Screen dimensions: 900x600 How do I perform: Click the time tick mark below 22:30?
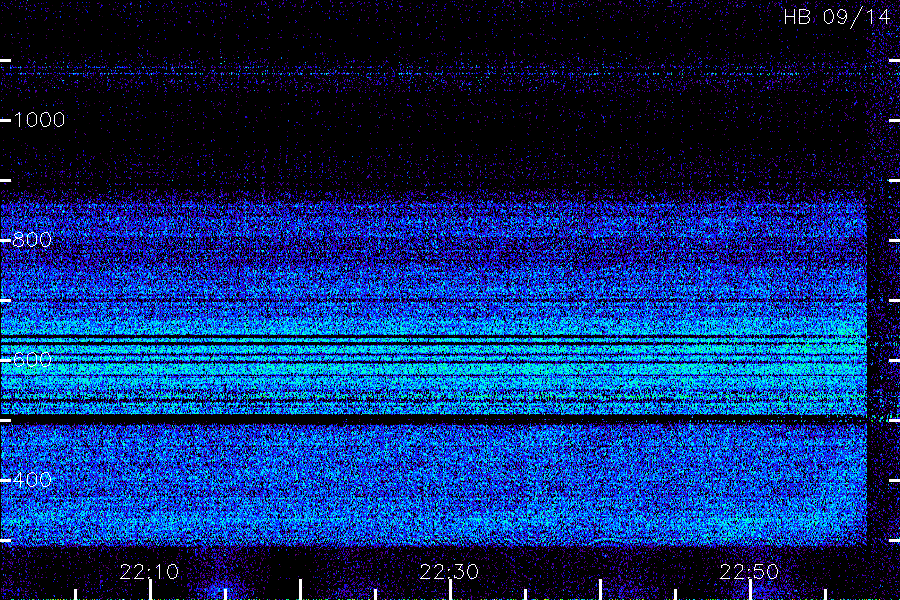pyautogui.click(x=450, y=590)
